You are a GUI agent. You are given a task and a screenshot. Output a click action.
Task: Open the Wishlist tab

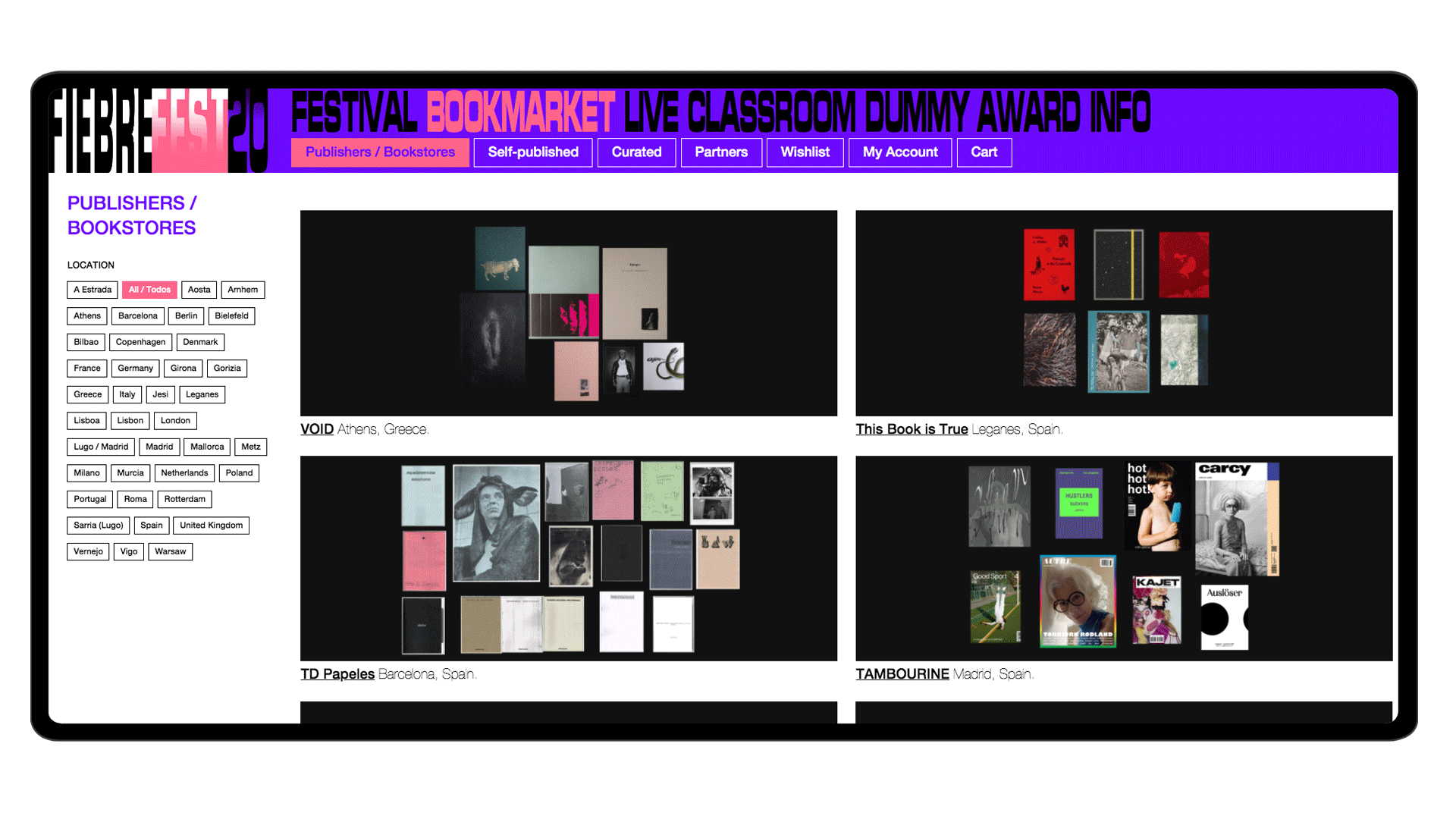(805, 152)
